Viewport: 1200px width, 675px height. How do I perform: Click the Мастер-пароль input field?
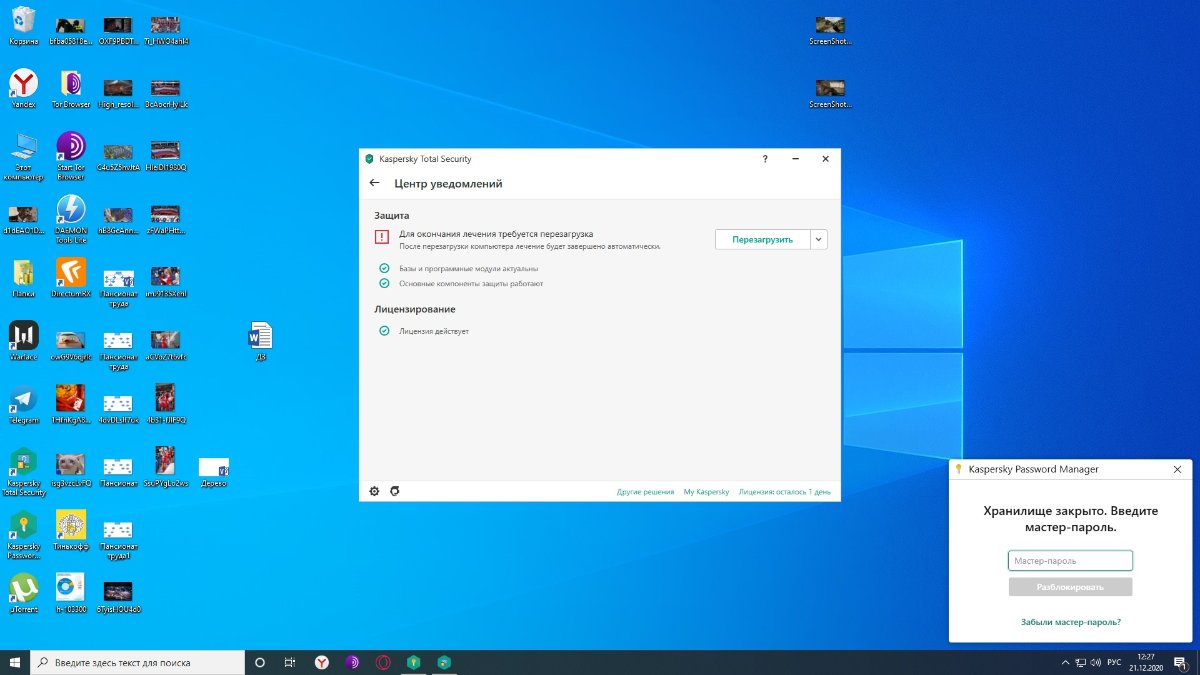(x=1070, y=561)
